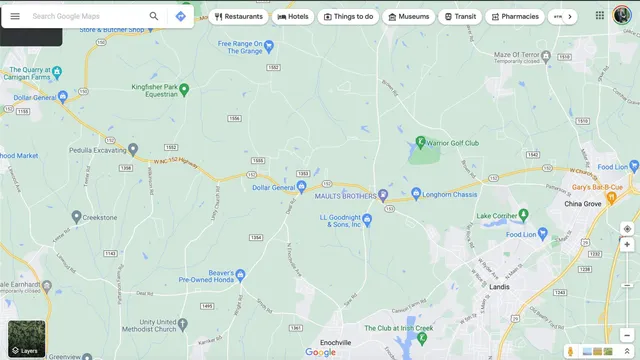Filter map by Hotels
Viewport: 640px width, 360px height.
[x=293, y=17]
